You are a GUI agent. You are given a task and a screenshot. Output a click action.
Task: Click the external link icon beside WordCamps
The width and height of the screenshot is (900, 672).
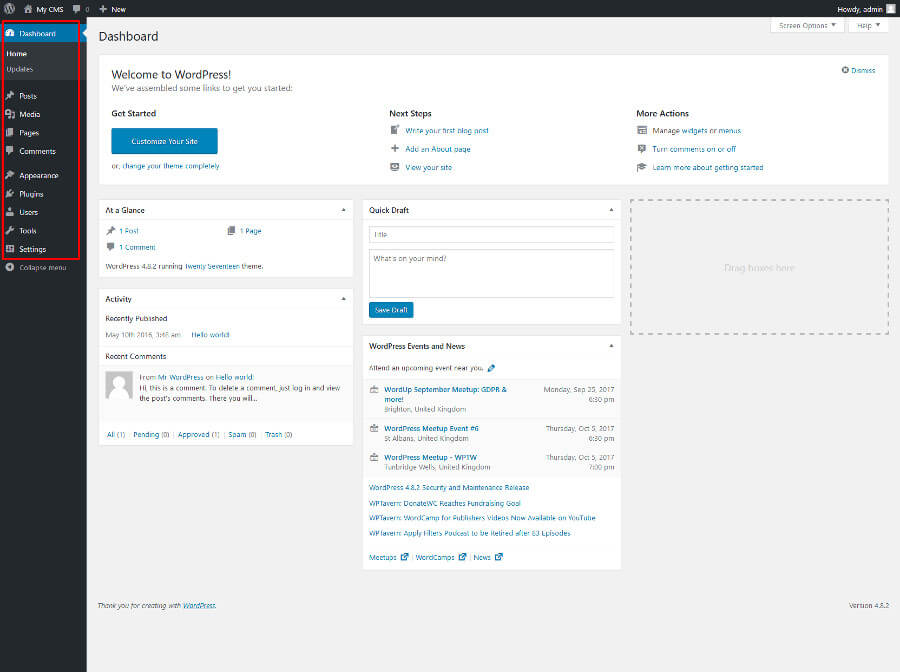(x=462, y=557)
